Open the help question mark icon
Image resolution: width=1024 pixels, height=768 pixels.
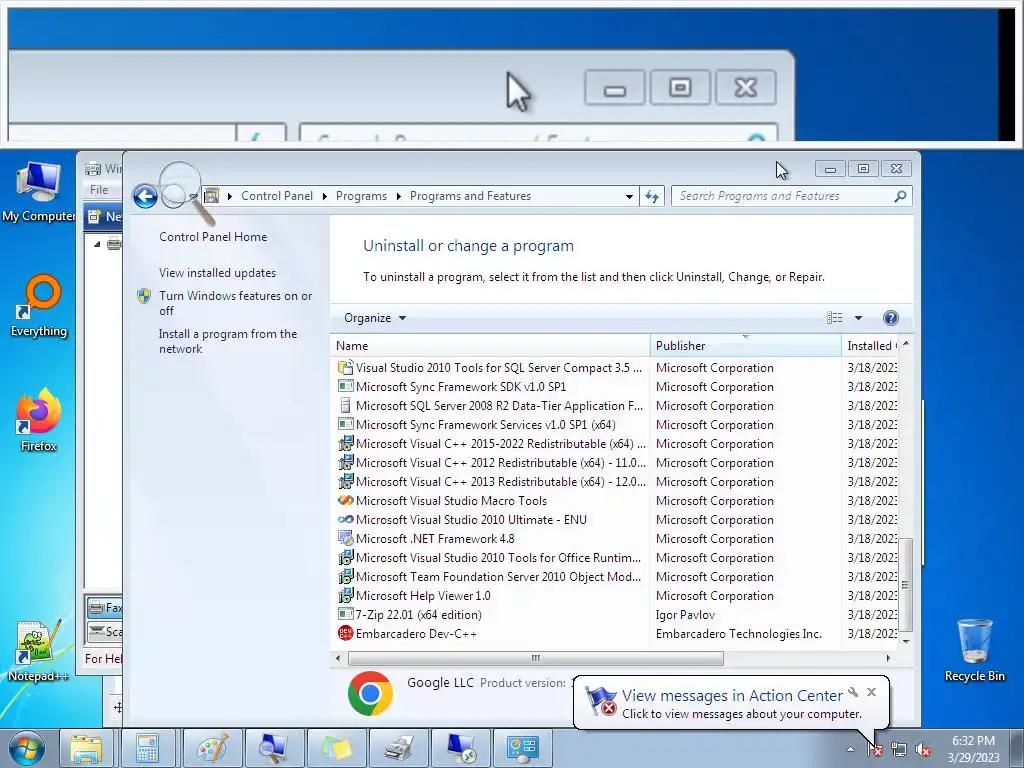891,318
